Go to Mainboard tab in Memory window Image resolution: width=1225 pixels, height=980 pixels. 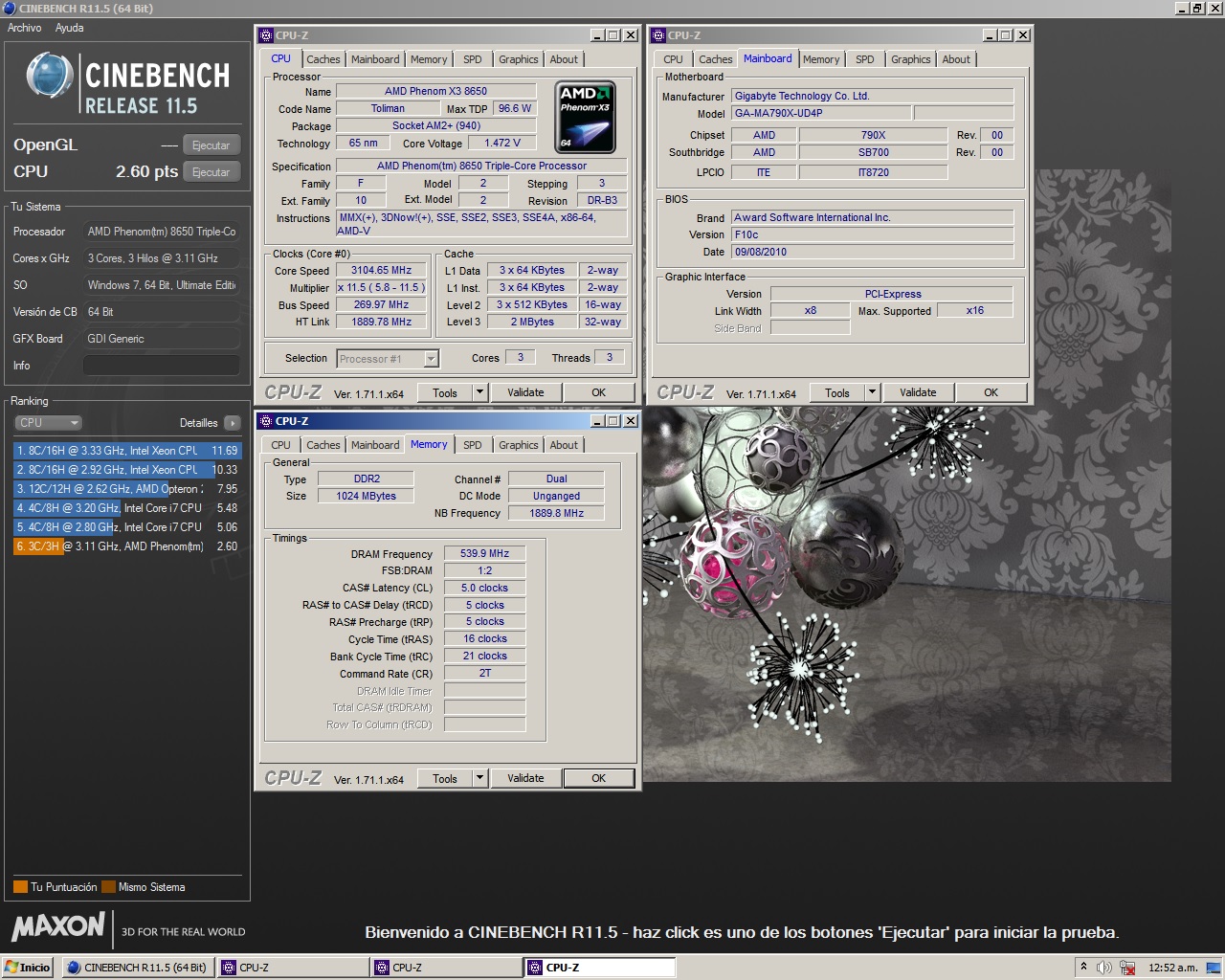375,445
